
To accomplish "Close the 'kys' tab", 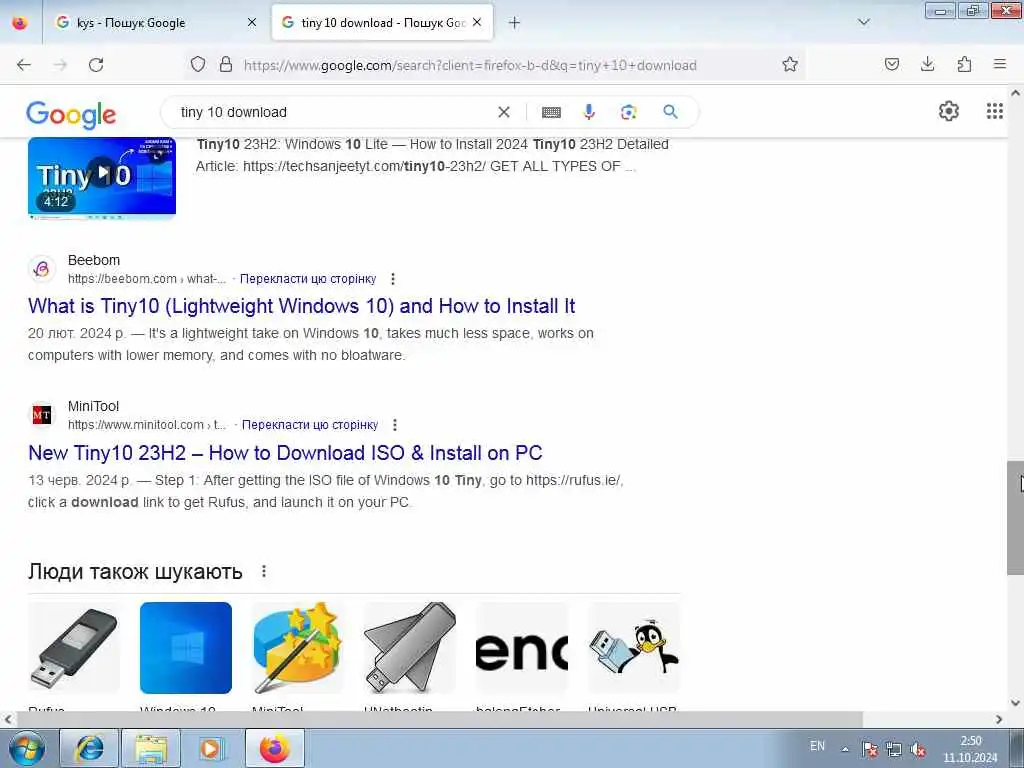I will [x=252, y=22].
